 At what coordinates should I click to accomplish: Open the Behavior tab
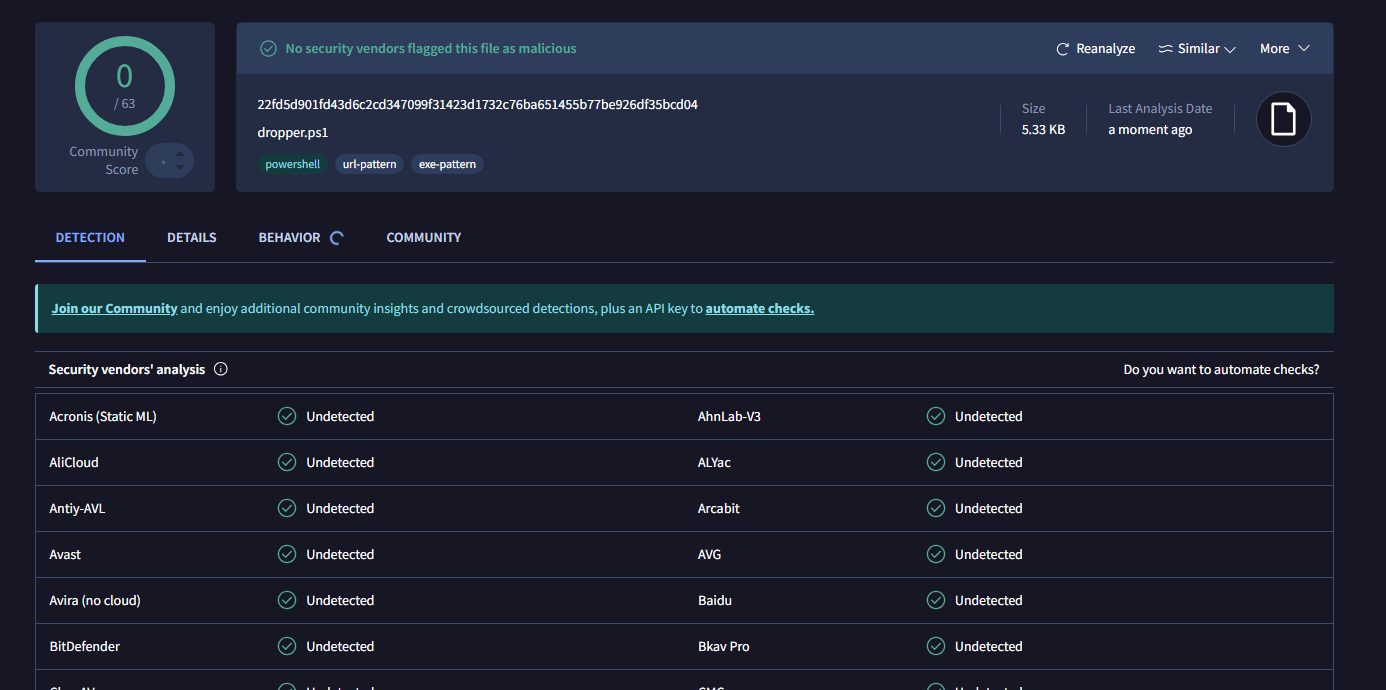[289, 238]
